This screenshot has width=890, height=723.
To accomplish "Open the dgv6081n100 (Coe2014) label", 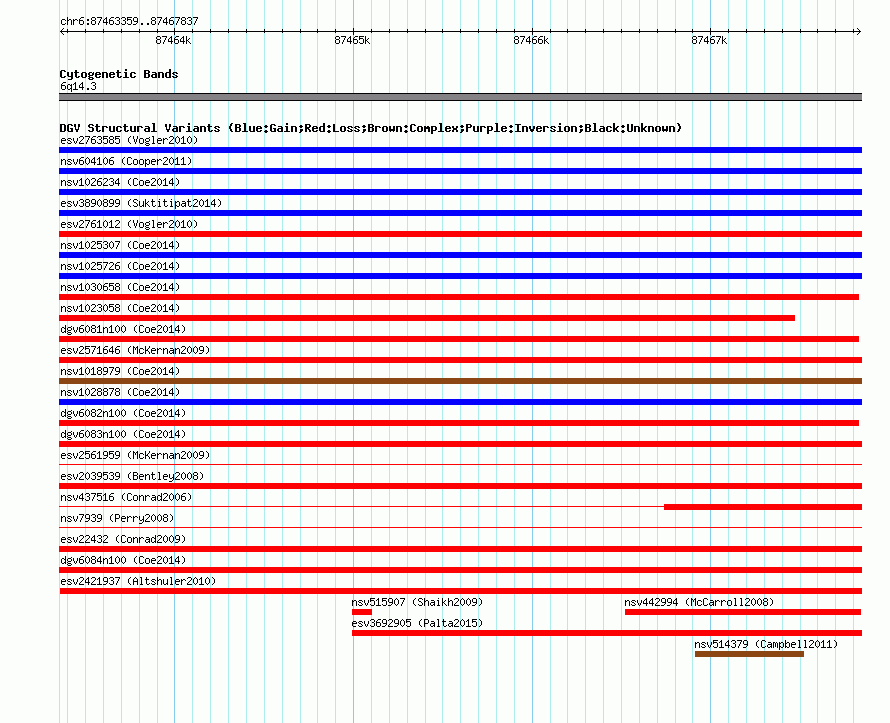I will click(x=123, y=329).
